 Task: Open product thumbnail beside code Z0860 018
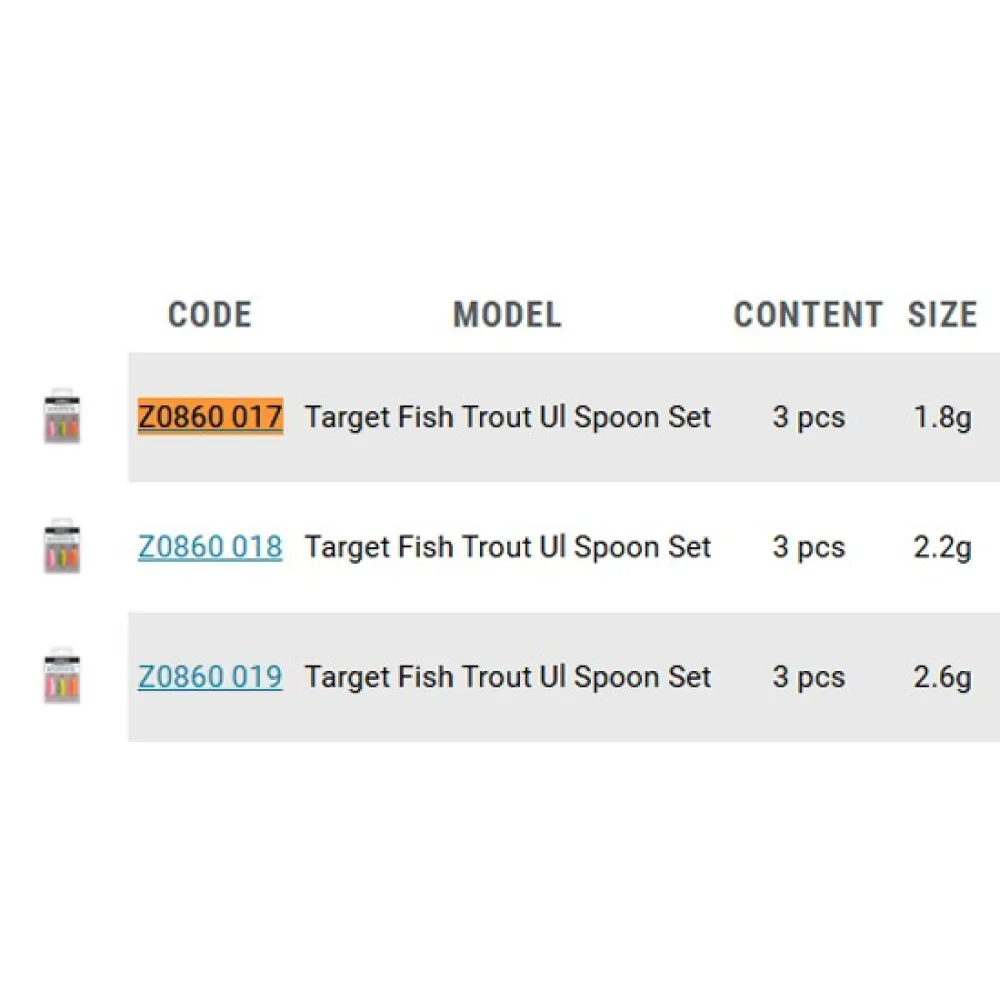[x=62, y=547]
